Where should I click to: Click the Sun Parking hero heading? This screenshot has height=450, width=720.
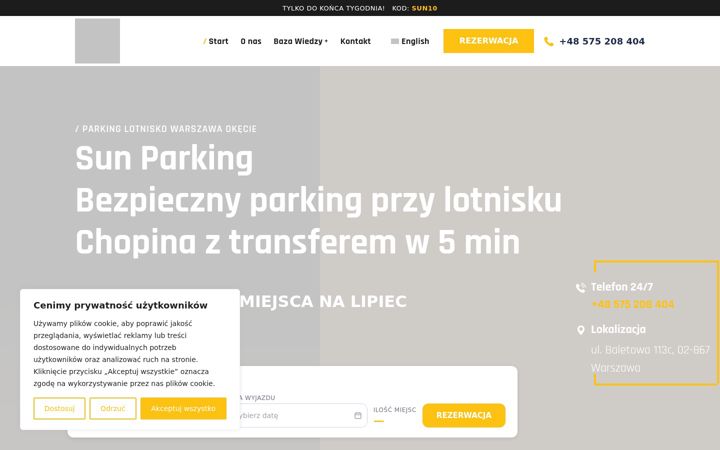pyautogui.click(x=164, y=158)
